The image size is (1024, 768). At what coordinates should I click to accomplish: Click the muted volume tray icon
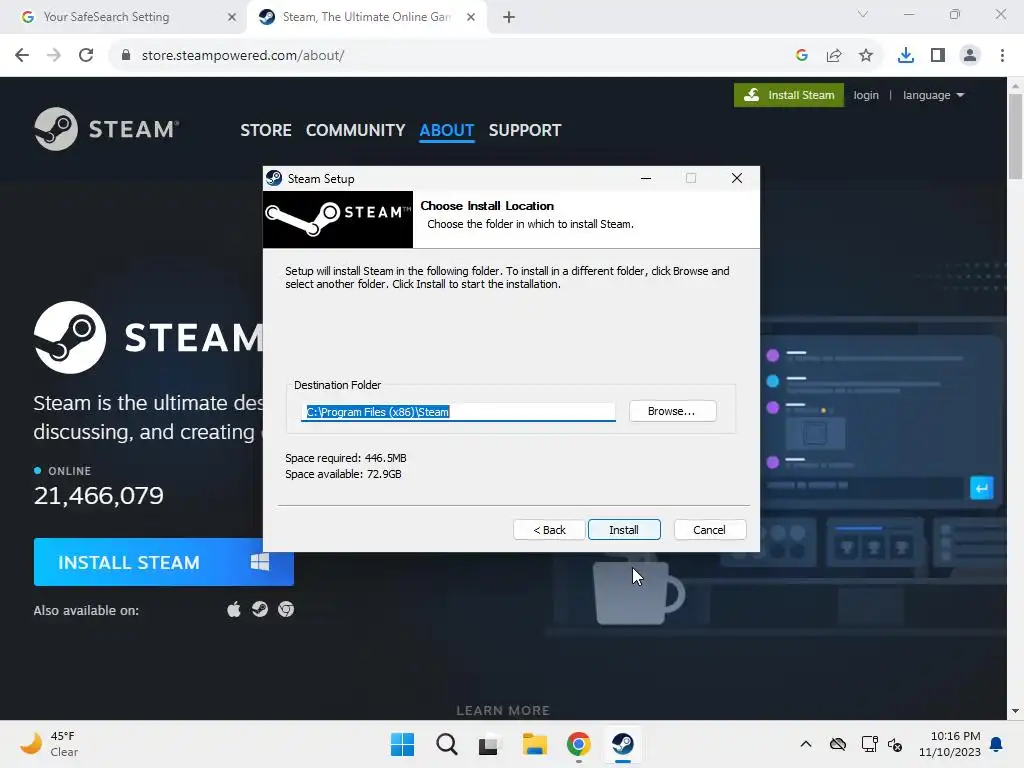pos(895,744)
